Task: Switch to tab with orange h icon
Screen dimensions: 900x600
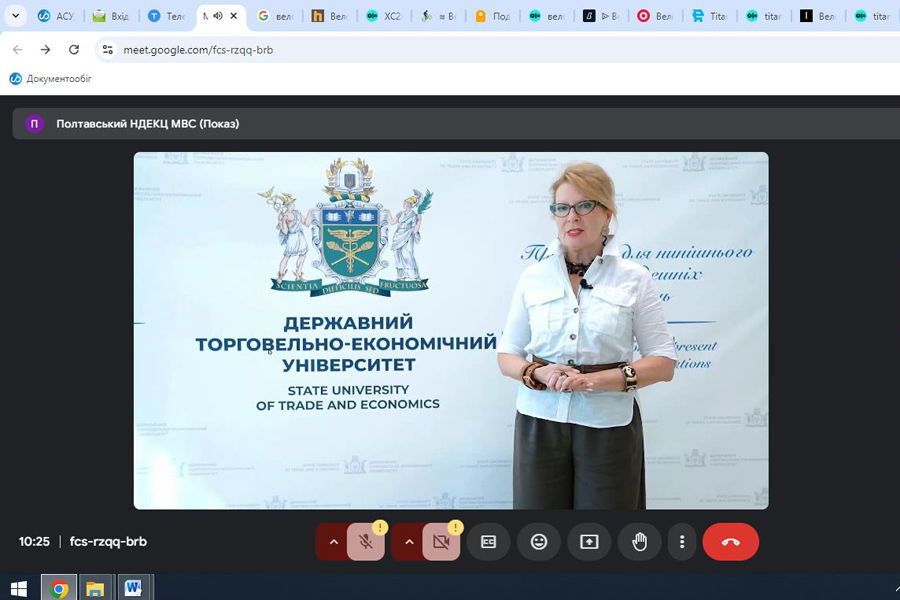Action: [330, 16]
